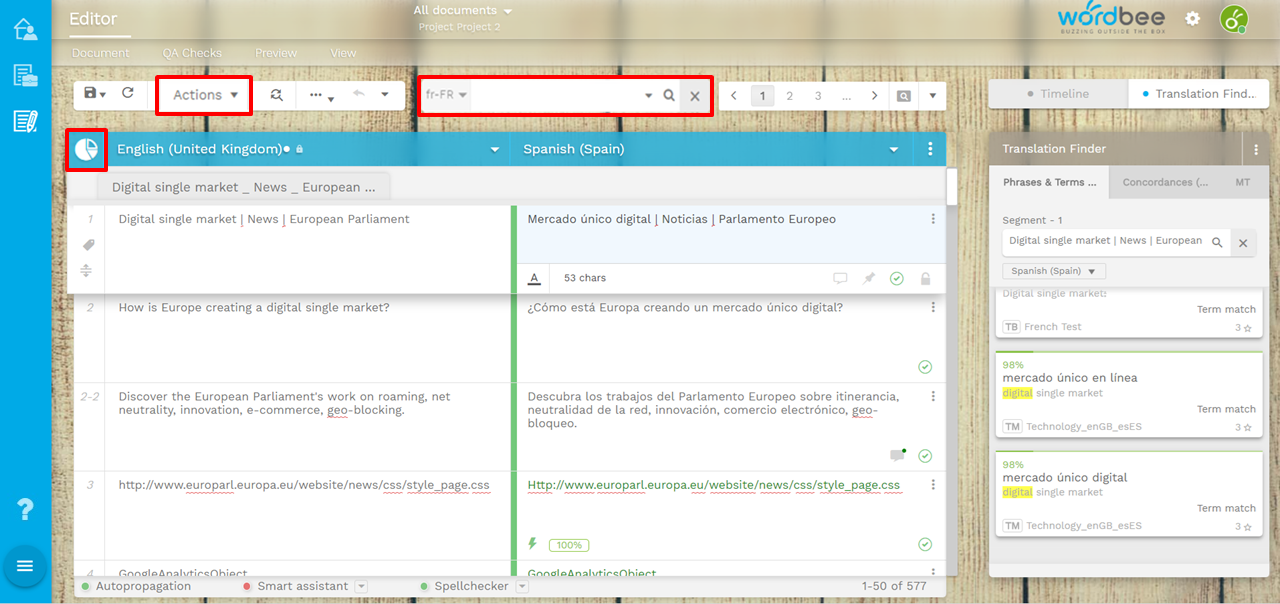
Task: Open the QA Checks menu
Action: pos(192,53)
